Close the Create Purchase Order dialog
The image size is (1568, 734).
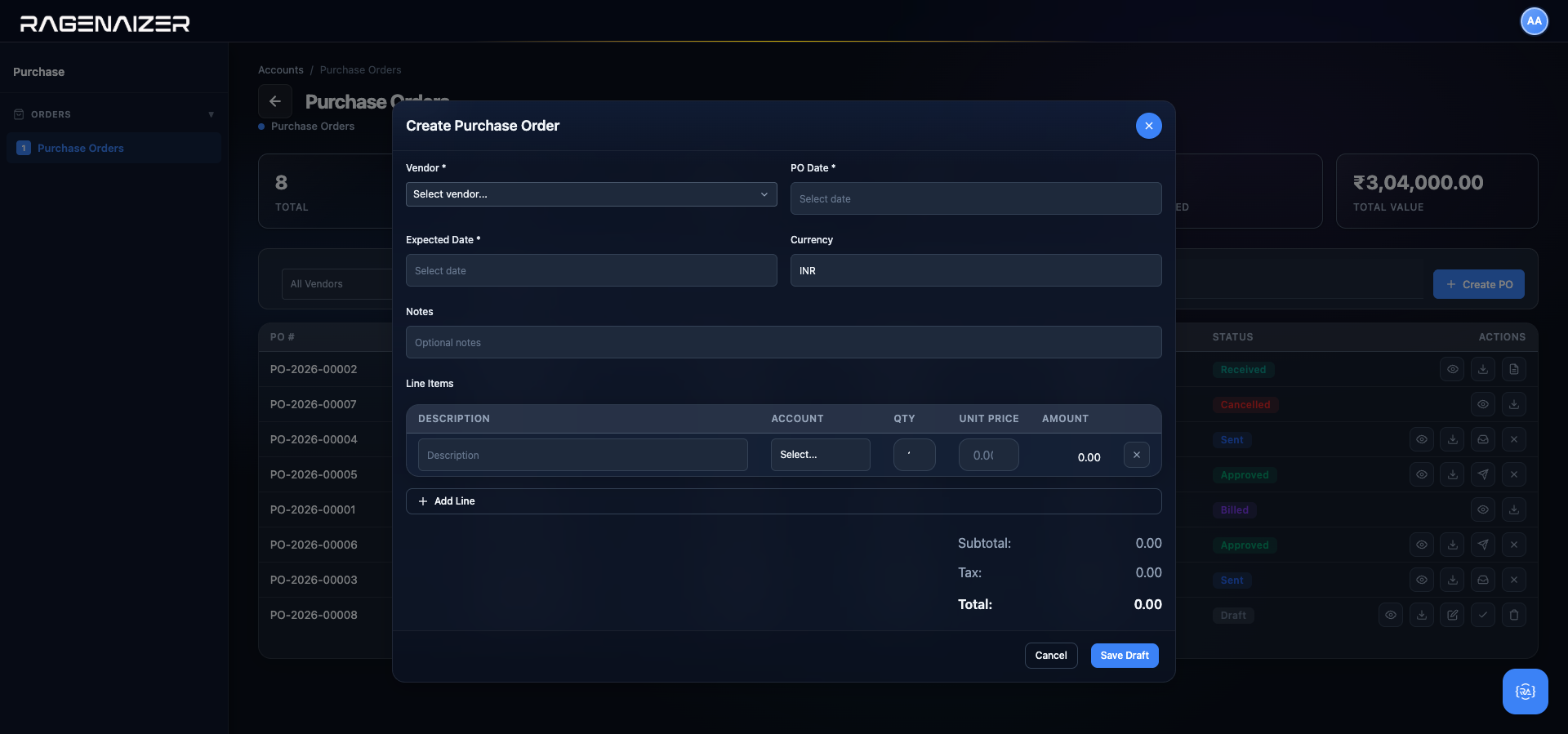(1148, 126)
